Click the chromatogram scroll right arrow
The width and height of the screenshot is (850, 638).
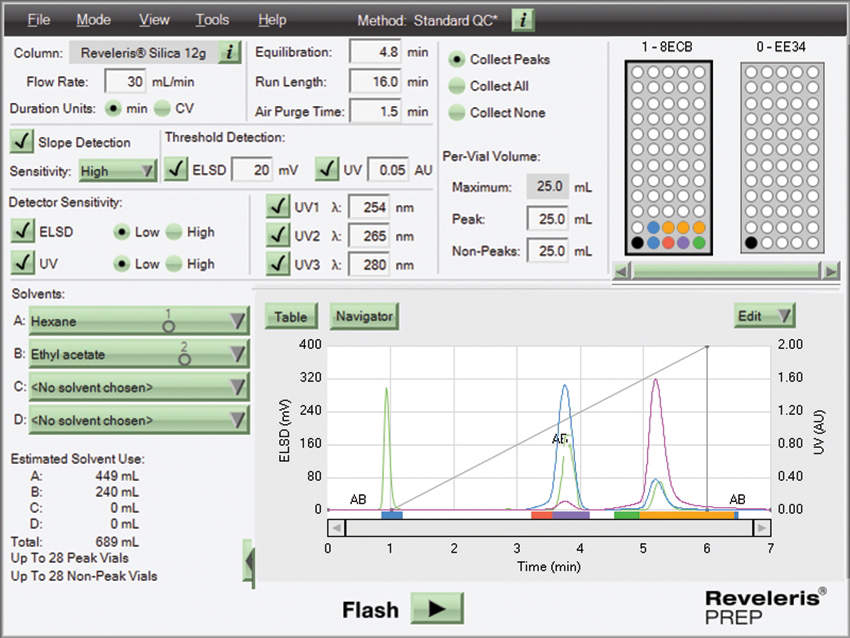click(x=762, y=527)
